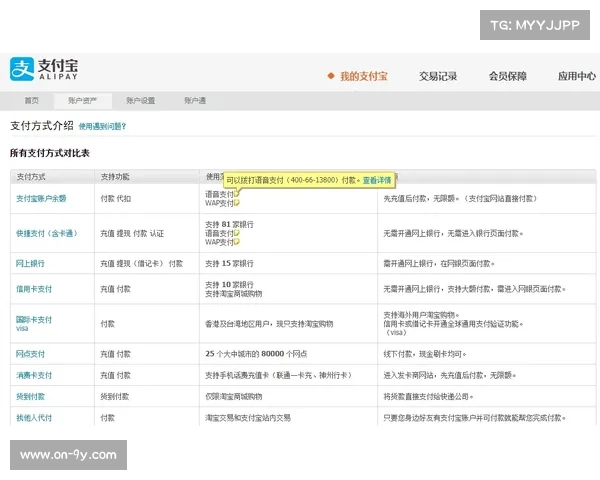
Task: Click the 支持 10 家银行 text
Action: [x=229, y=284]
